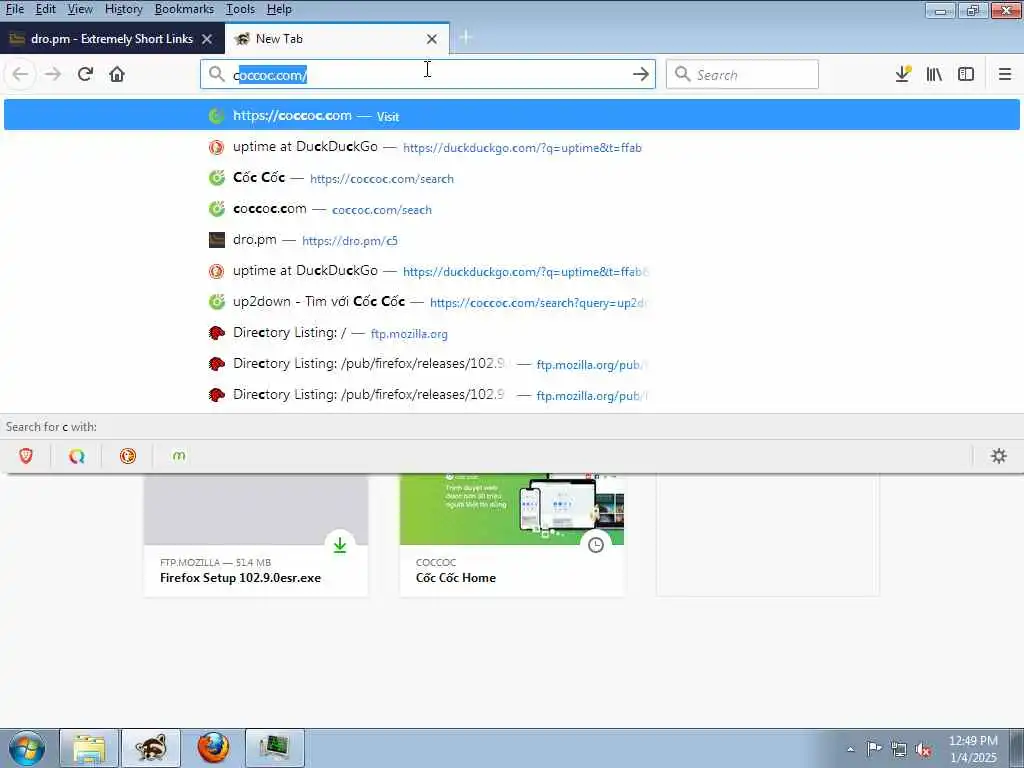Click the clock history badge on Cốc Cốc card

click(596, 545)
